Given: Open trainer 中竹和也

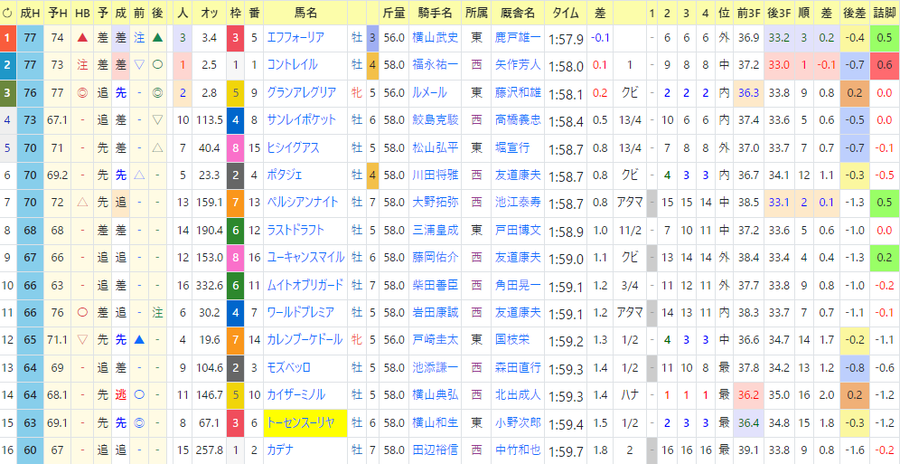Looking at the screenshot, I should 518,451.
